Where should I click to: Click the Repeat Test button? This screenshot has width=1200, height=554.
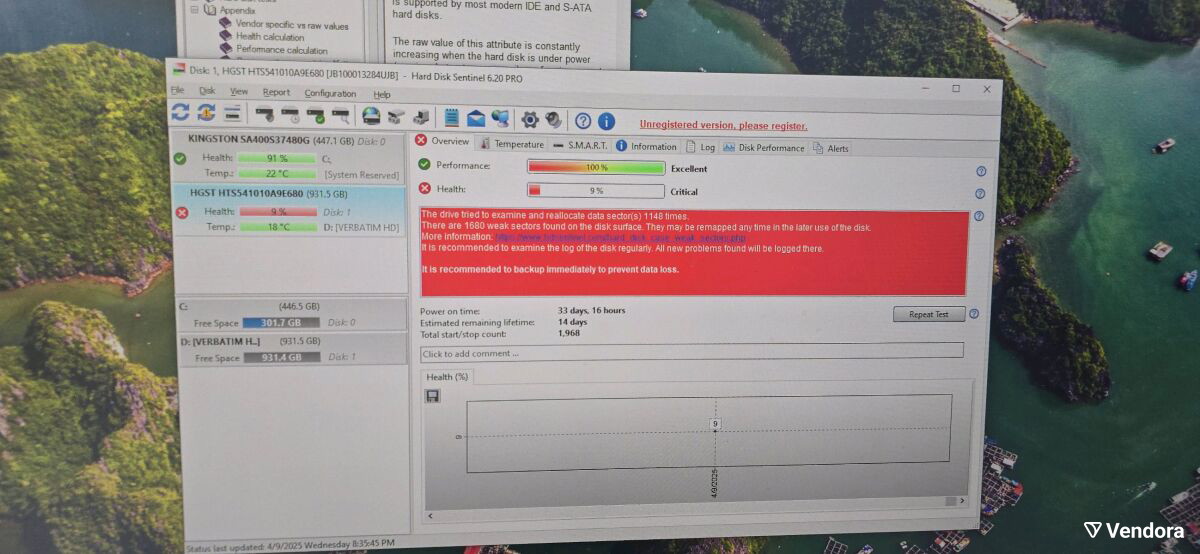pos(928,314)
